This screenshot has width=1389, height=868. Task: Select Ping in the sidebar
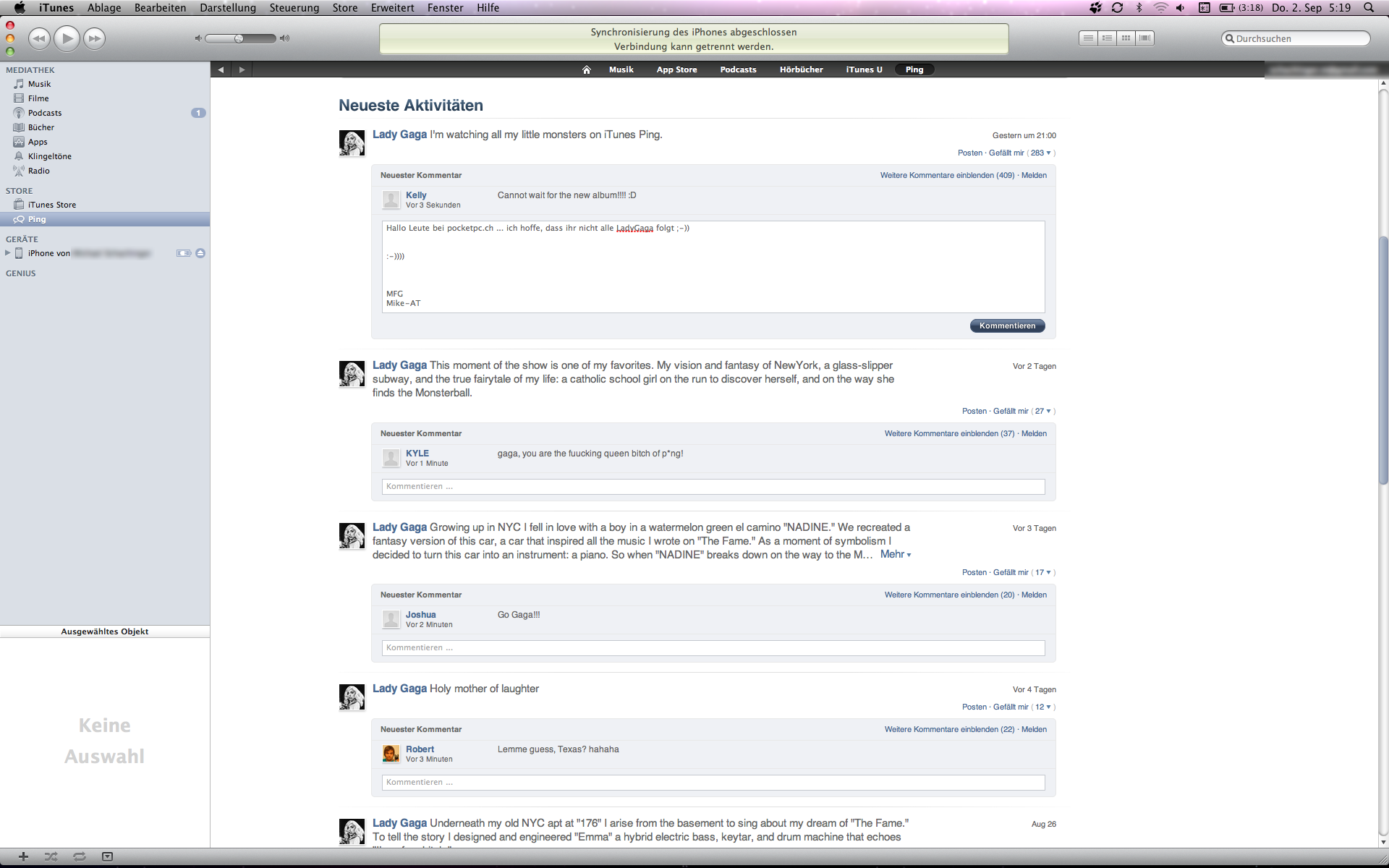[105, 219]
